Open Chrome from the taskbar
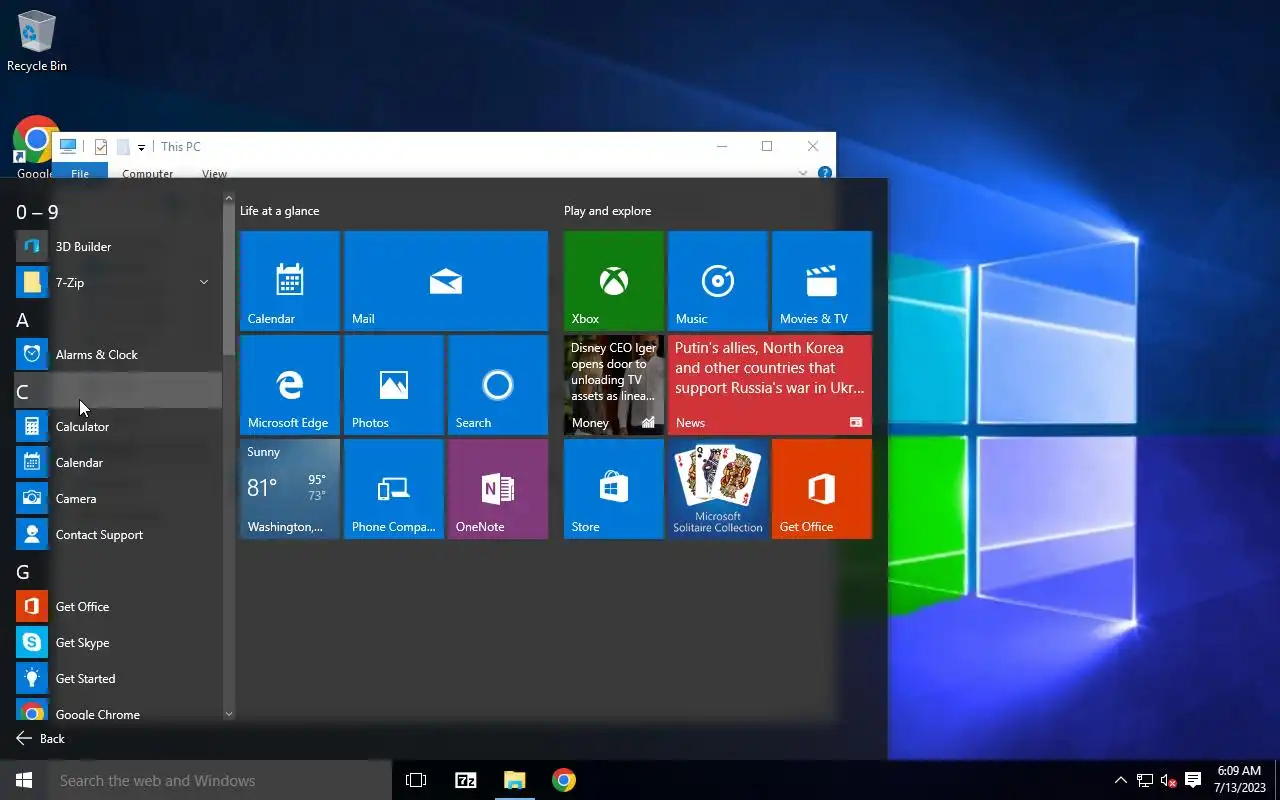 564,780
